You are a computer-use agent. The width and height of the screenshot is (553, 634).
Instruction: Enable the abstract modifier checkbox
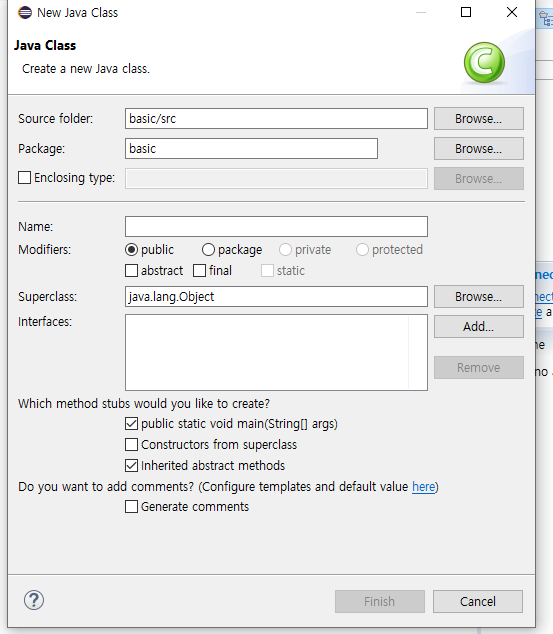click(131, 271)
